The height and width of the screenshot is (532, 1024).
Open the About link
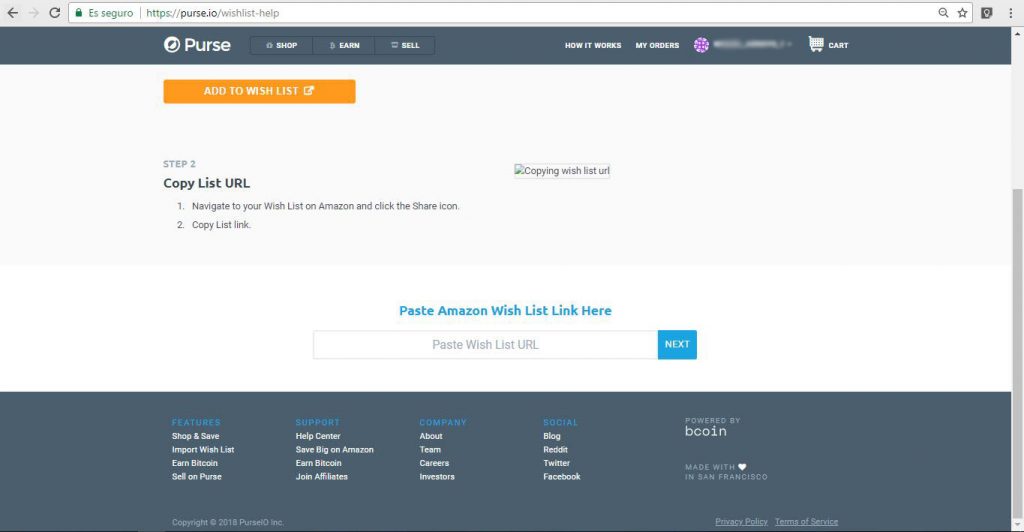(430, 436)
